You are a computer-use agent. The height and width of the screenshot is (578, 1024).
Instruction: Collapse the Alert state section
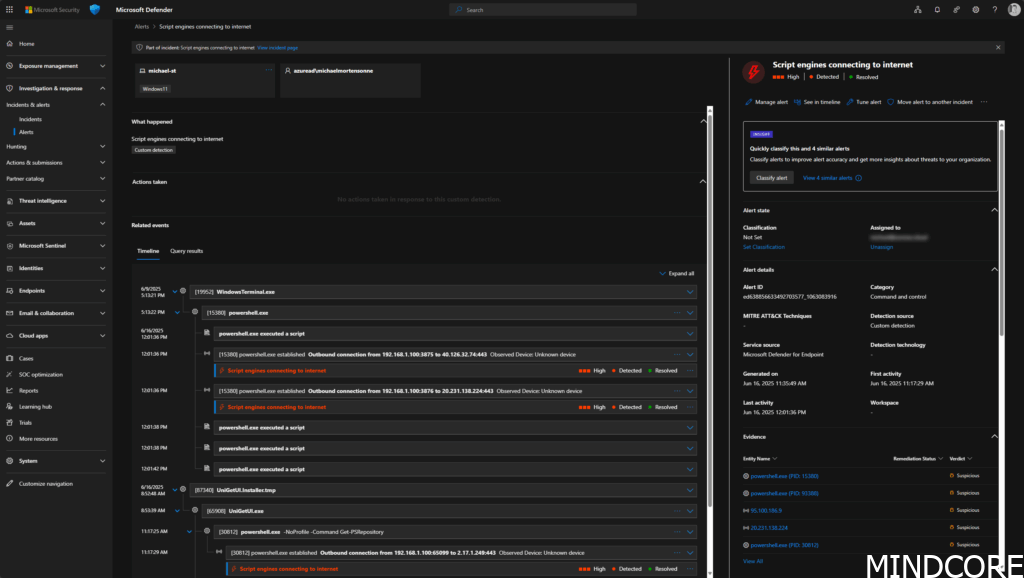(994, 210)
